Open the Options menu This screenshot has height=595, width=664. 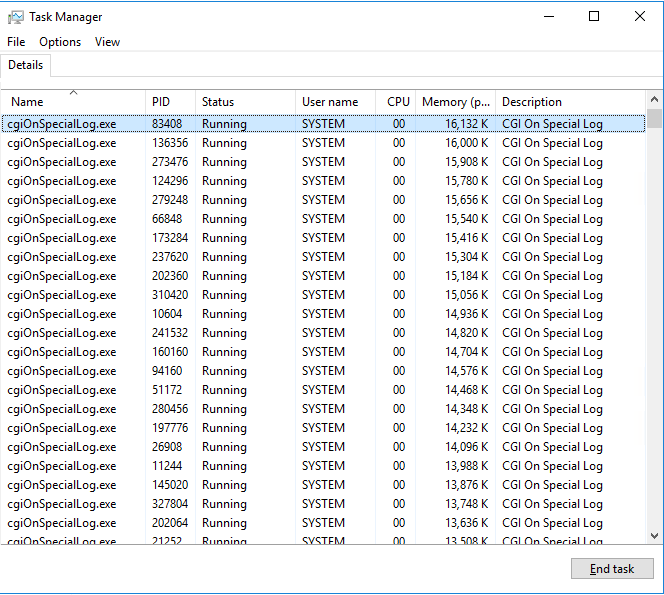(x=60, y=42)
